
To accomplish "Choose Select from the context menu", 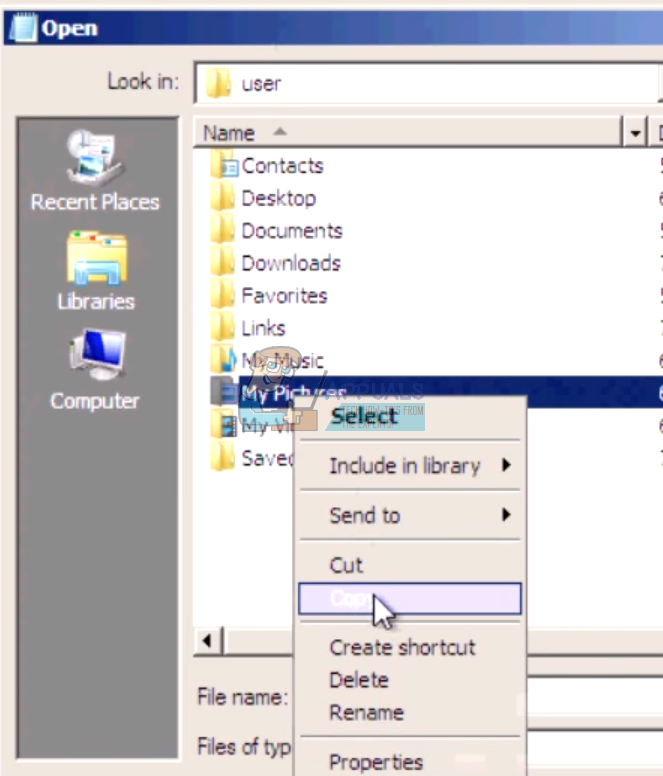I will coord(410,416).
